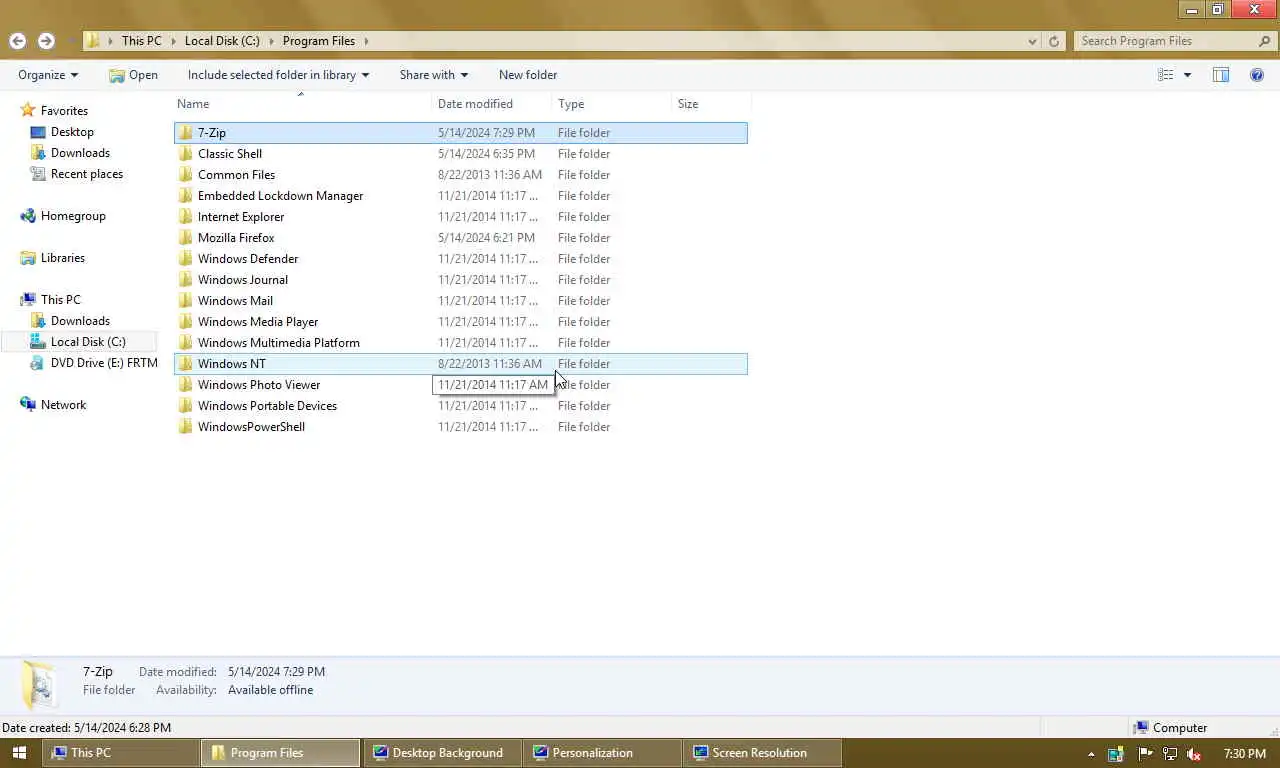This screenshot has width=1280, height=768.
Task: Navigate to Local Disk (C:) in the address bar
Action: click(x=222, y=41)
